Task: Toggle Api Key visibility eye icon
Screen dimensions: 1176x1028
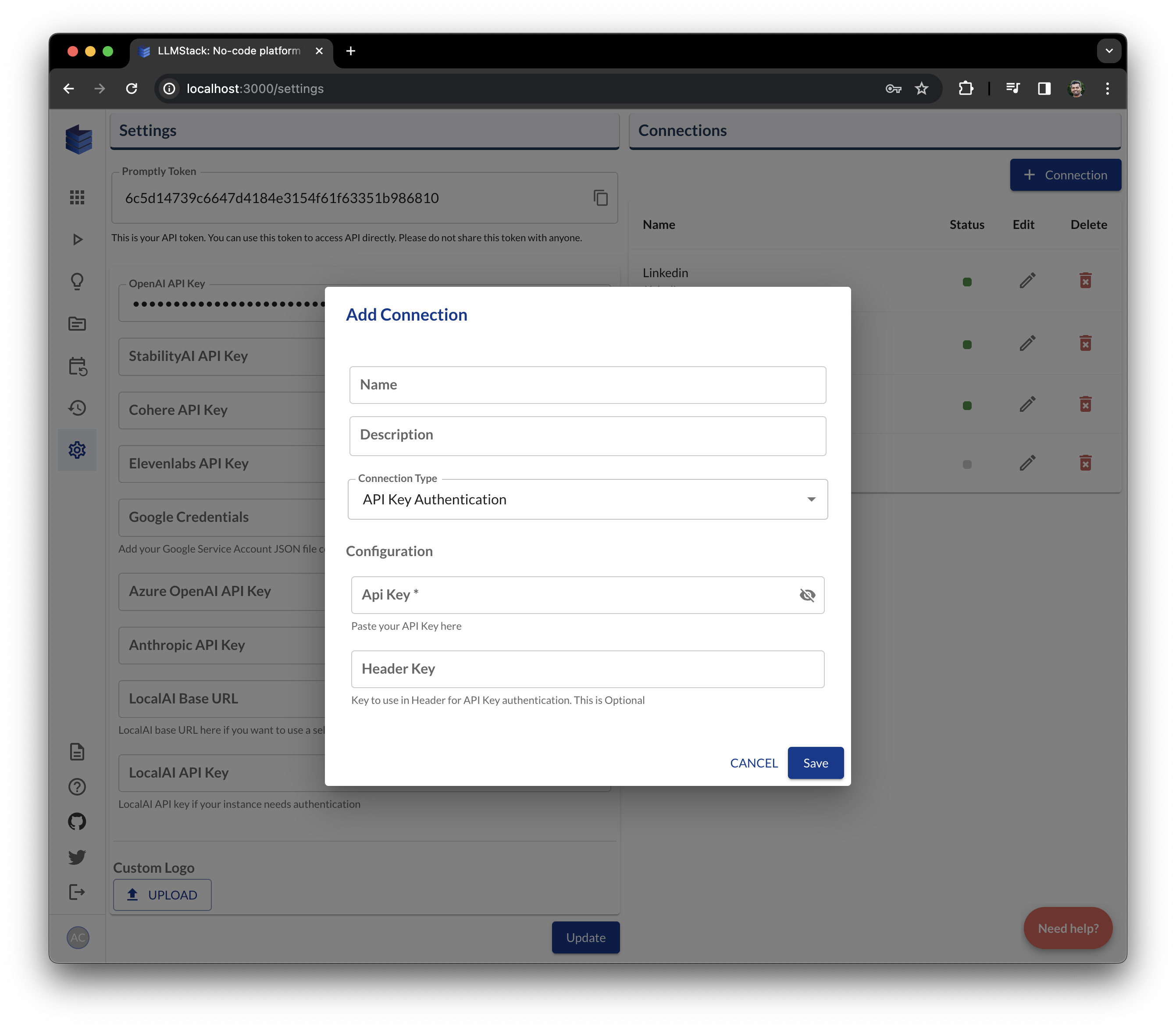Action: [806, 595]
